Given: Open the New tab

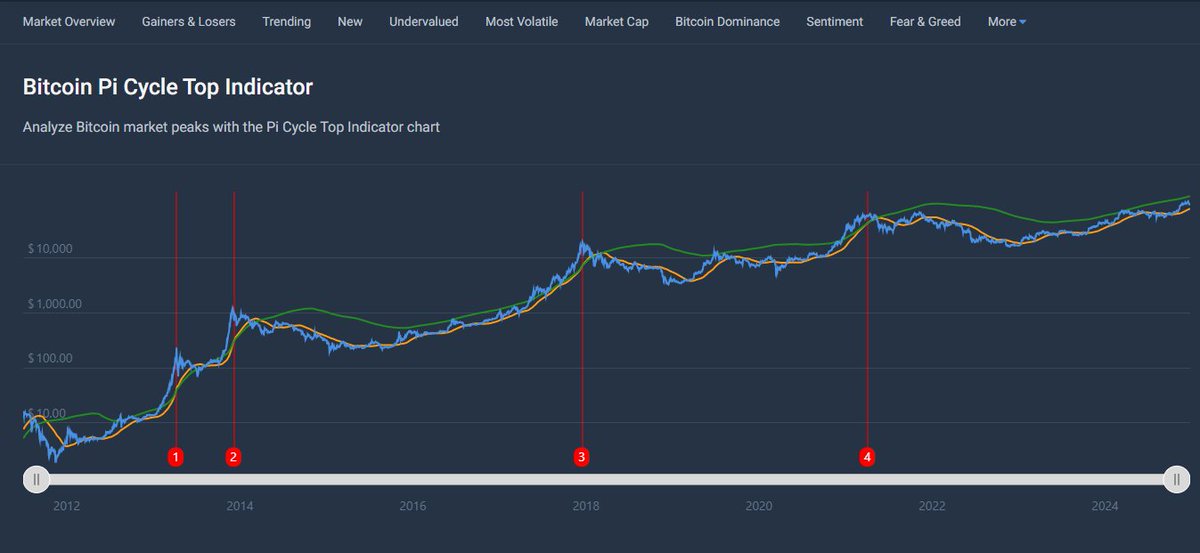Looking at the screenshot, I should (x=350, y=21).
